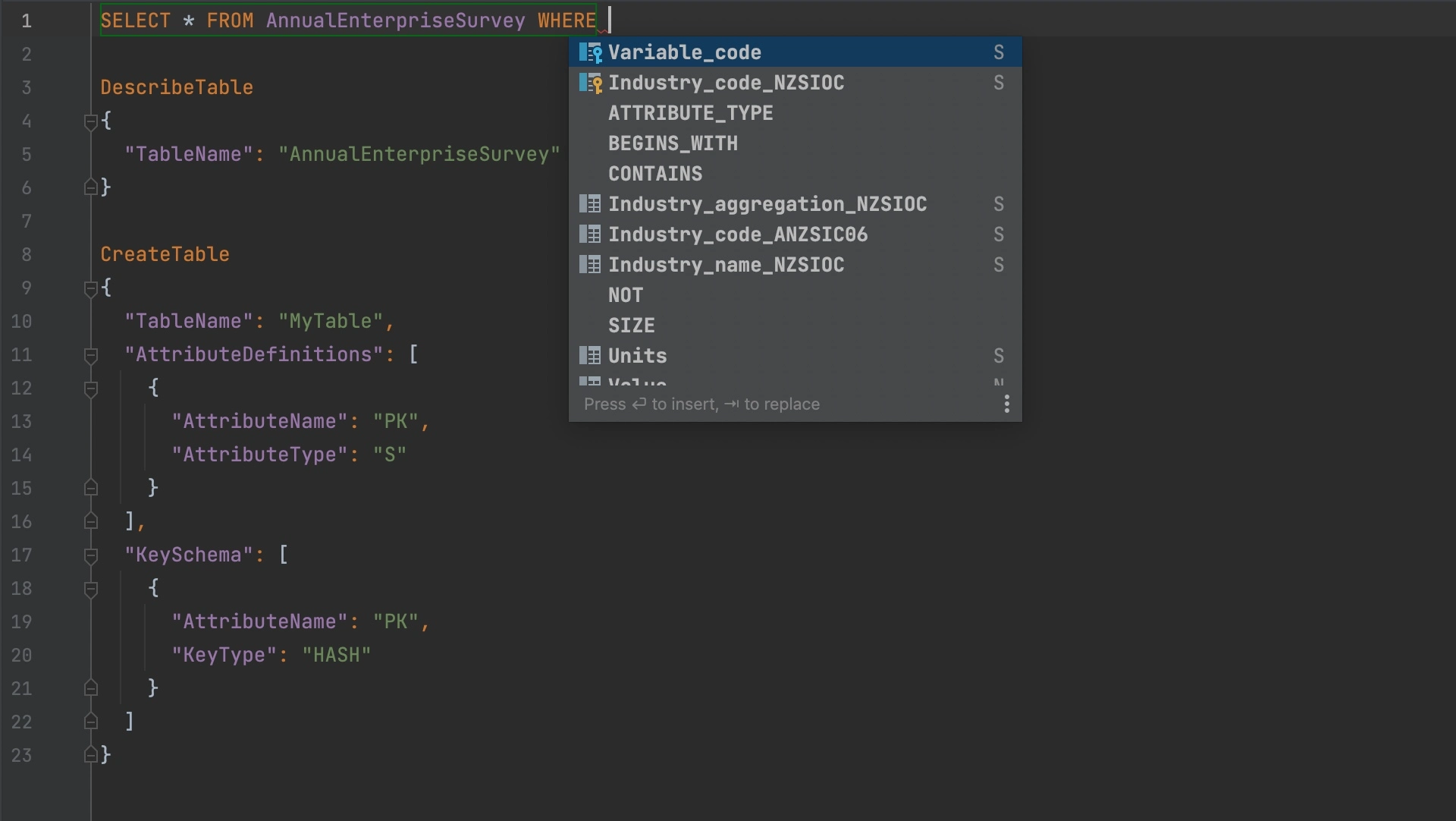Click column icon beside Units
The image size is (1456, 821).
click(590, 355)
